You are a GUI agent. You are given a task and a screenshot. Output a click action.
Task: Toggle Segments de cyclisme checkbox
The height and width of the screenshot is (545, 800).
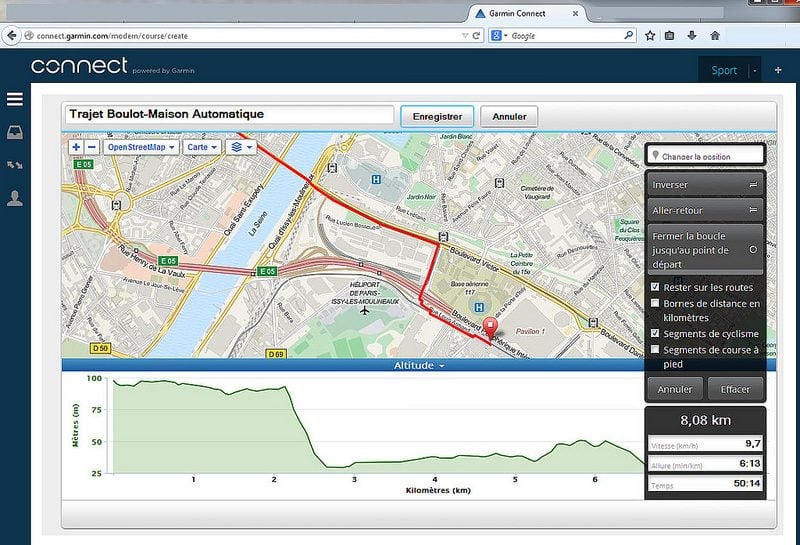(x=655, y=333)
